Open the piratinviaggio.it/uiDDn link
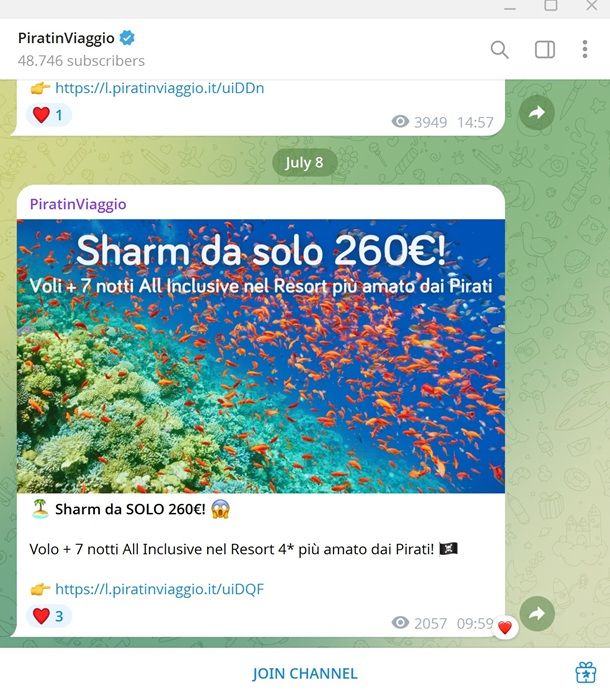Screen dimensions: 610x690 tap(160, 88)
